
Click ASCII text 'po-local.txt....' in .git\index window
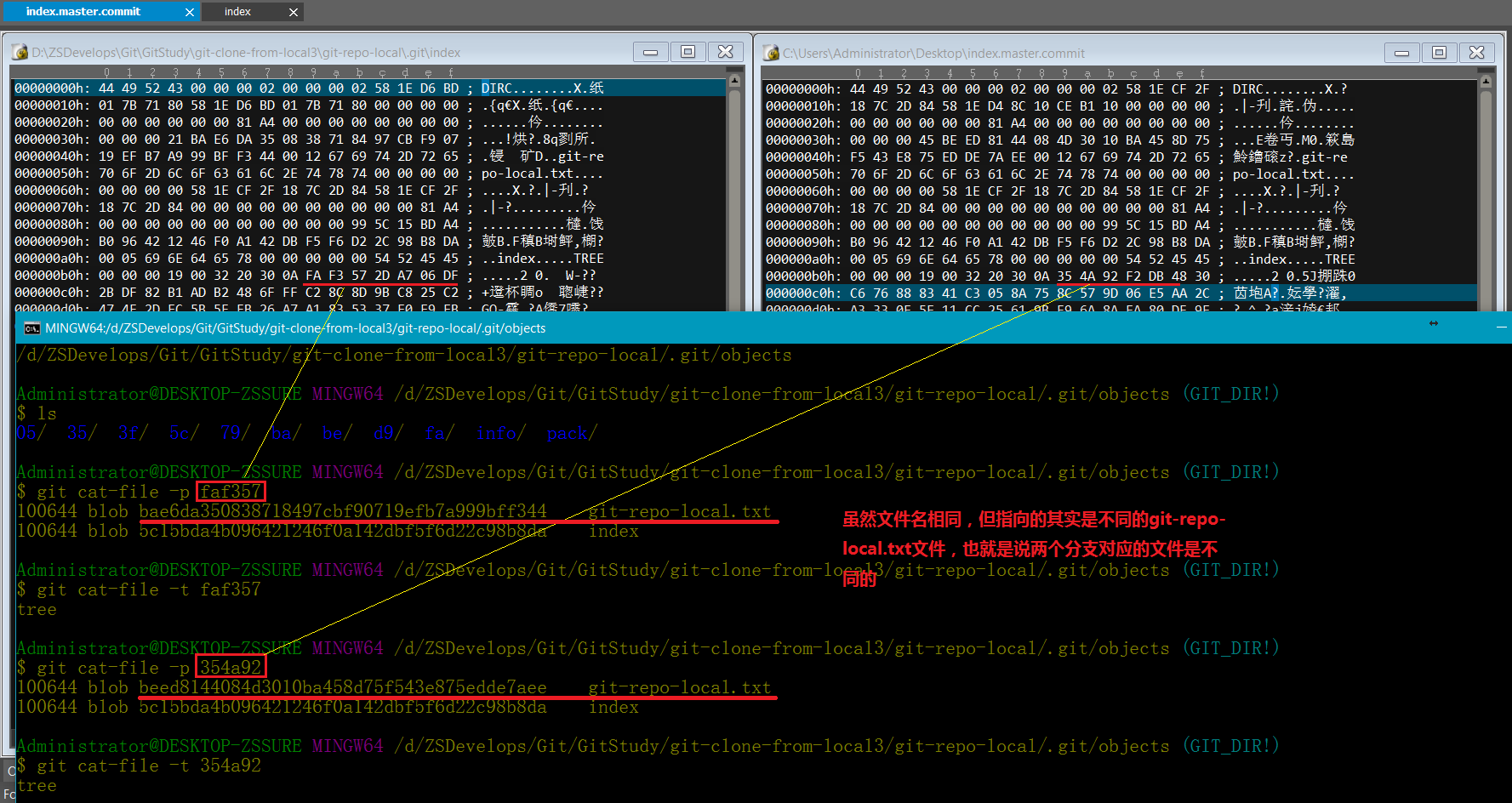[x=542, y=174]
